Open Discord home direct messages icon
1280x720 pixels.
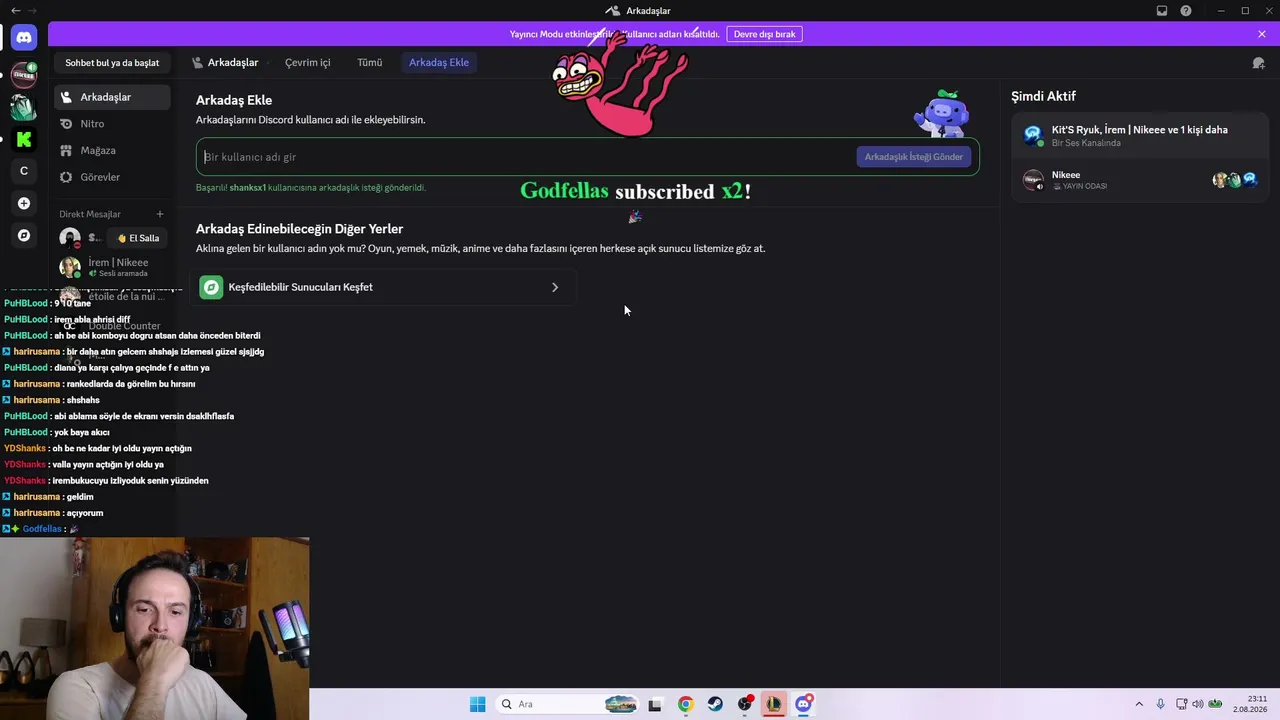[x=24, y=38]
